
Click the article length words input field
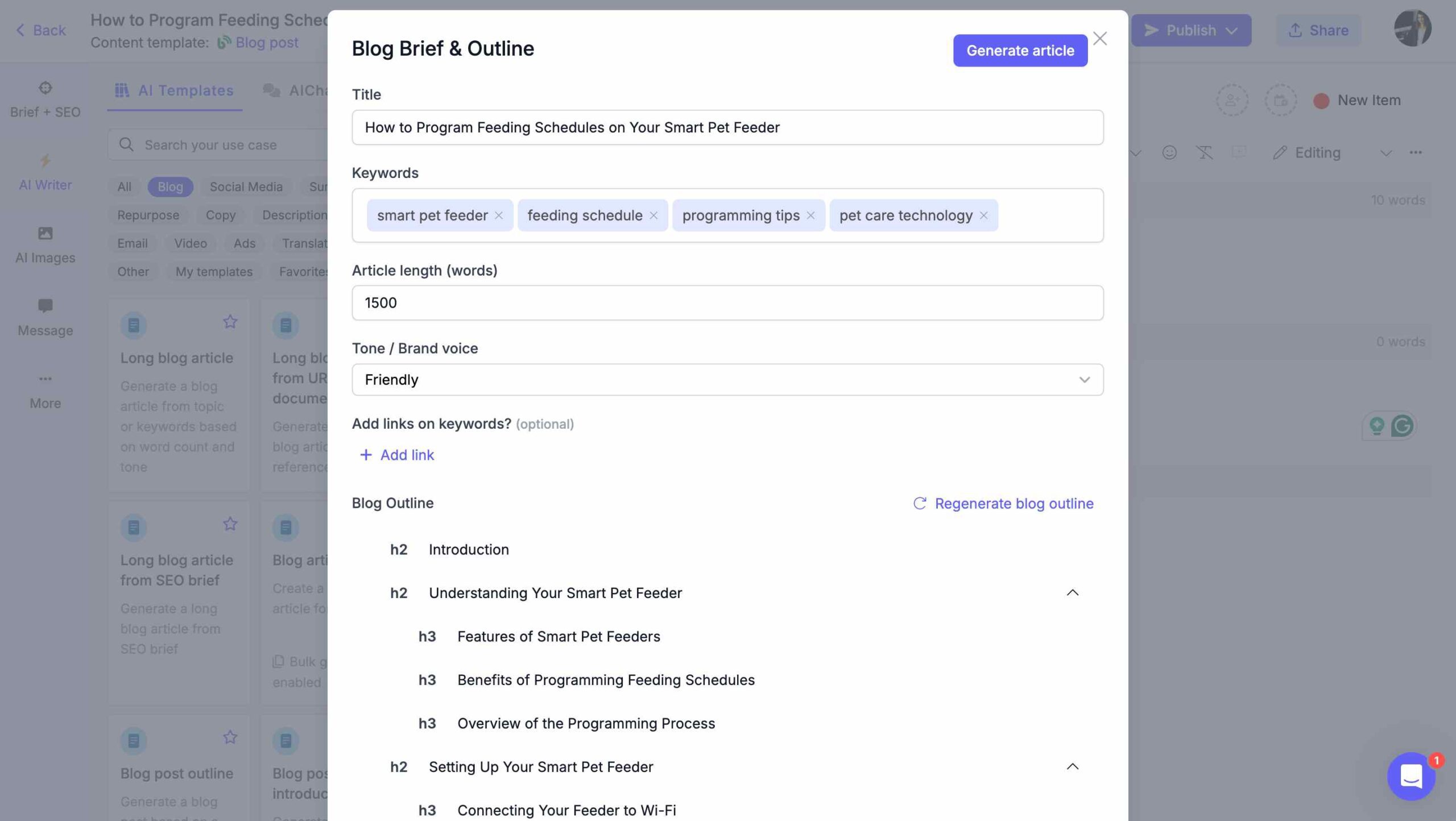pyautogui.click(x=728, y=302)
